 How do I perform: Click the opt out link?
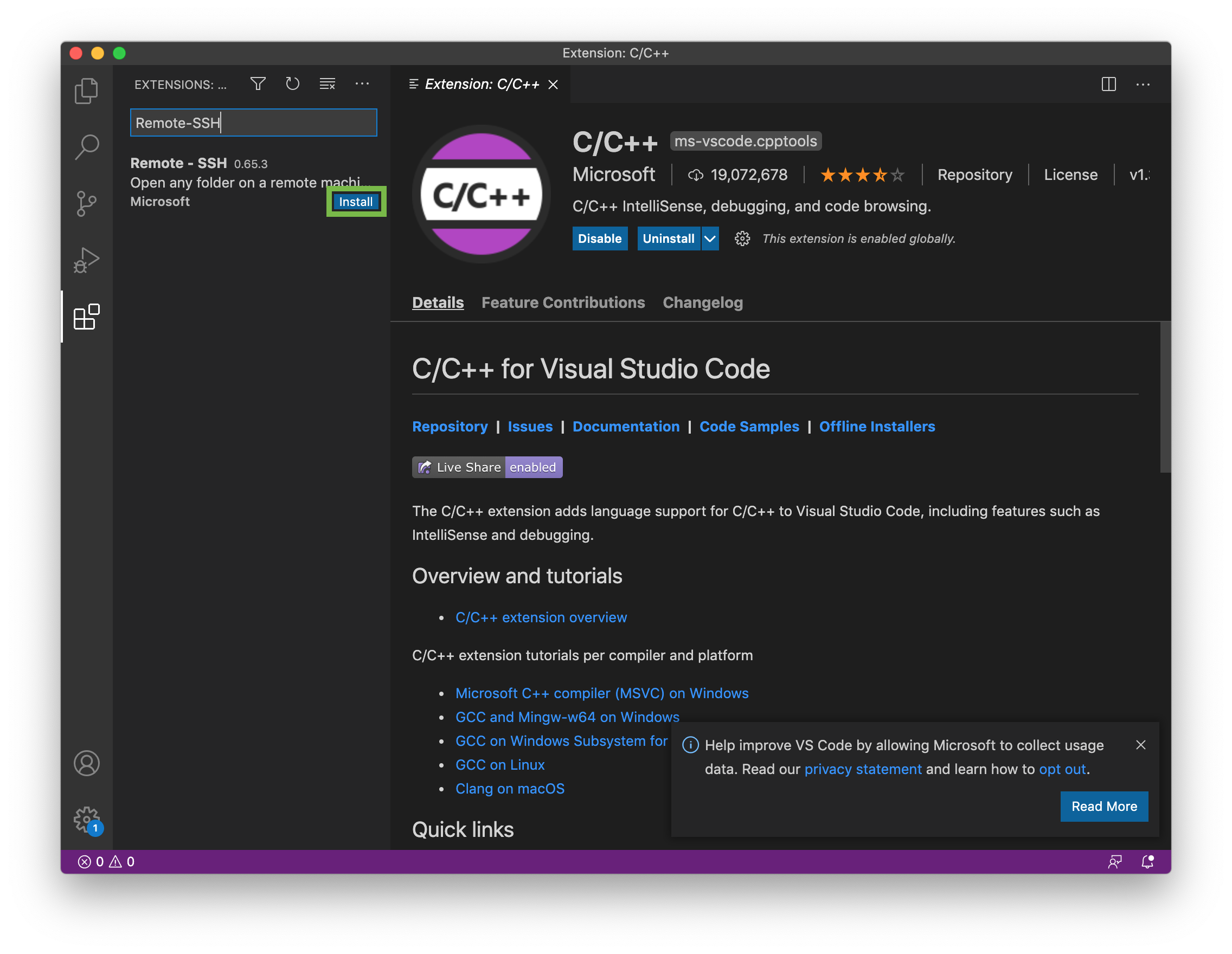coord(1062,769)
